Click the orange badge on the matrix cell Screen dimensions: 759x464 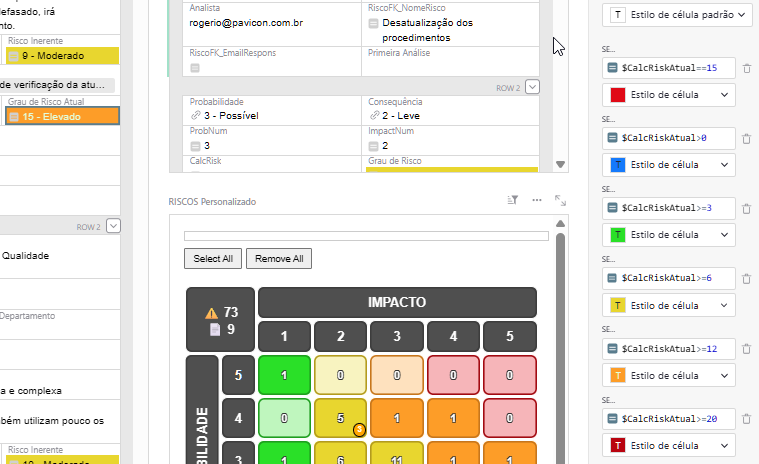(x=359, y=430)
